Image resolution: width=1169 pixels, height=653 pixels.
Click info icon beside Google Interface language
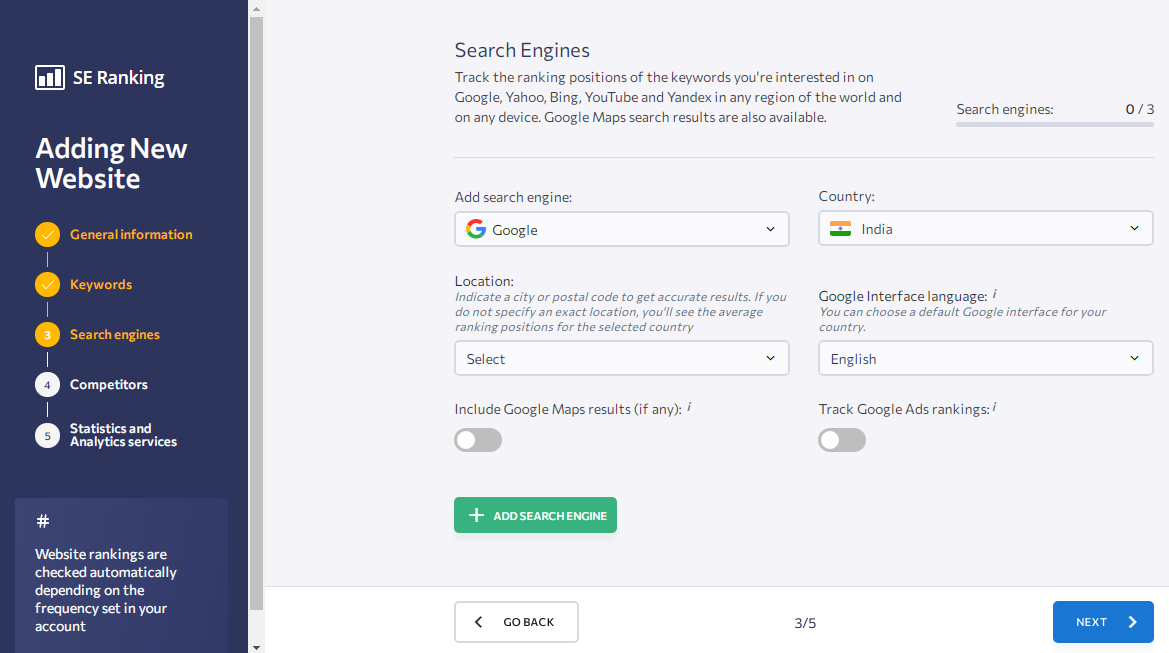click(x=995, y=294)
